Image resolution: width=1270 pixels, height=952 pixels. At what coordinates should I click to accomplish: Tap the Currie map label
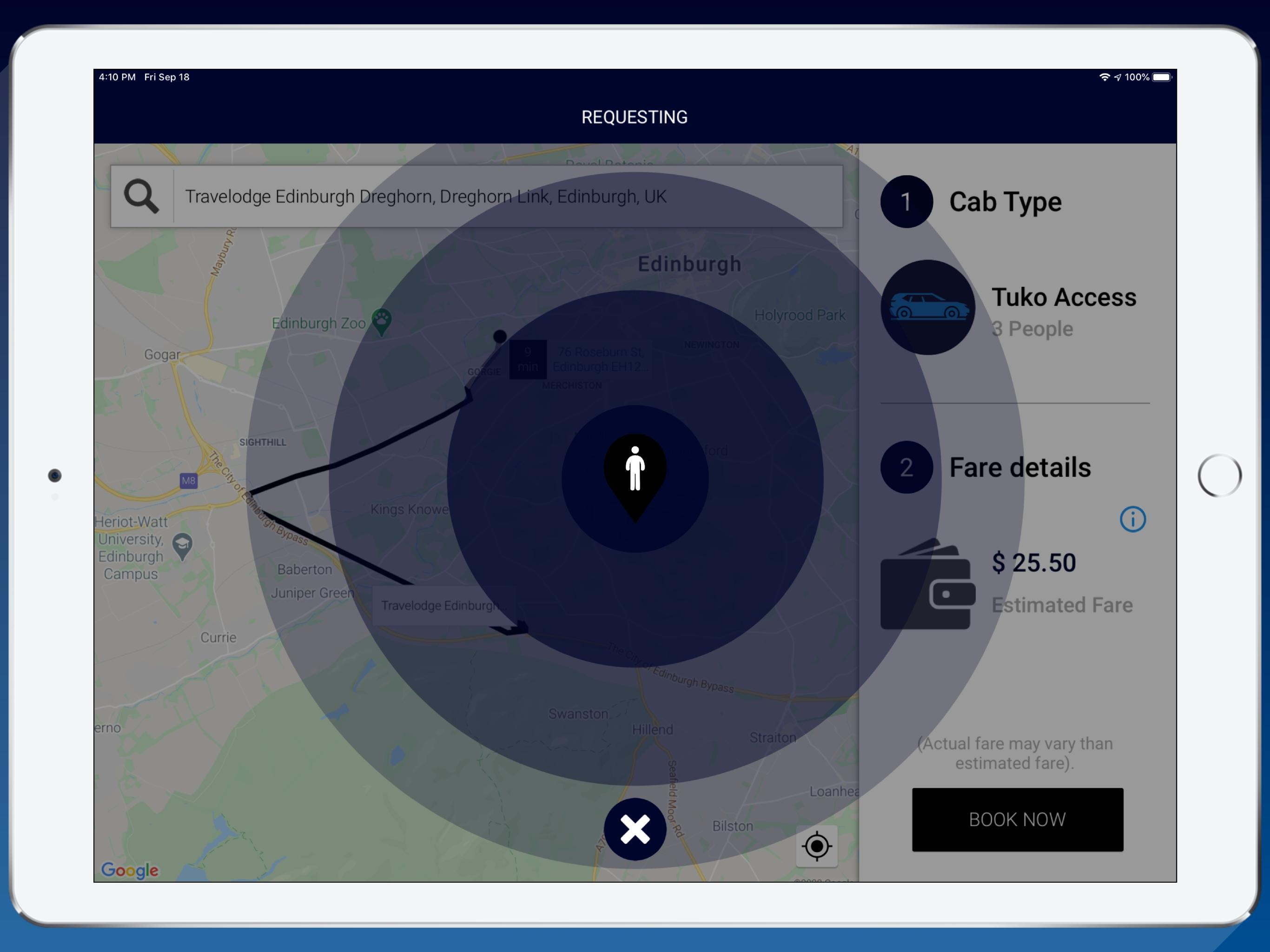(218, 637)
